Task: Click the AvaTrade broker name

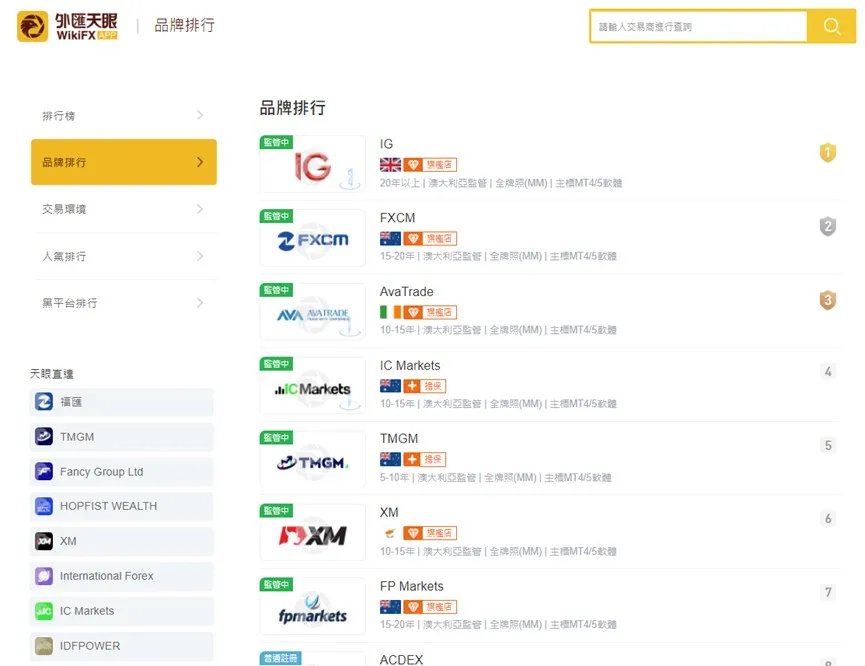Action: [407, 291]
